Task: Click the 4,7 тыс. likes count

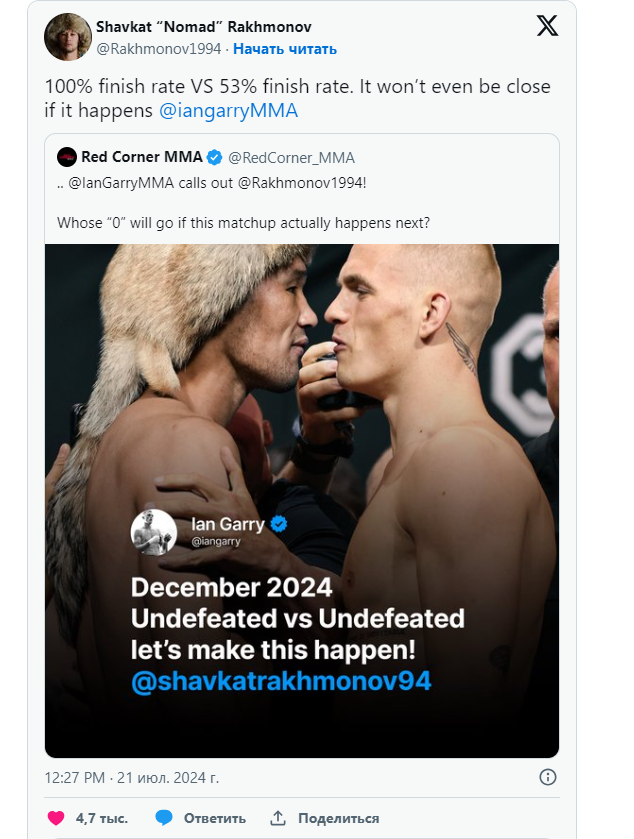Action: pos(101,818)
